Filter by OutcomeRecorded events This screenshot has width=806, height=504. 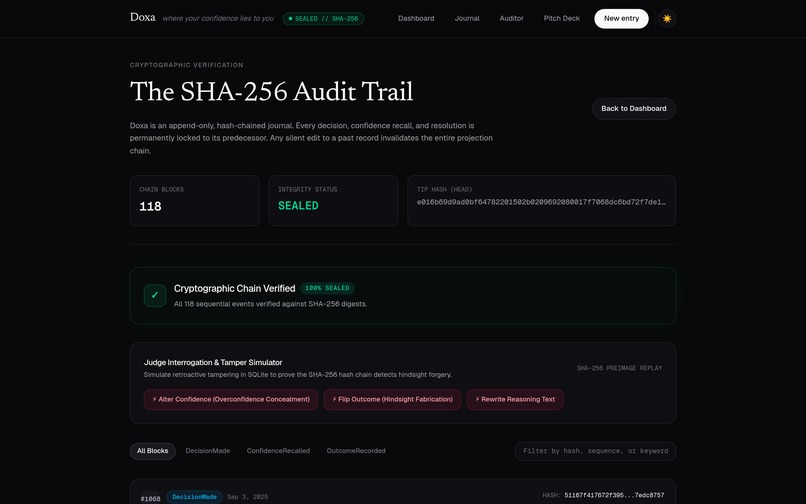[356, 451]
